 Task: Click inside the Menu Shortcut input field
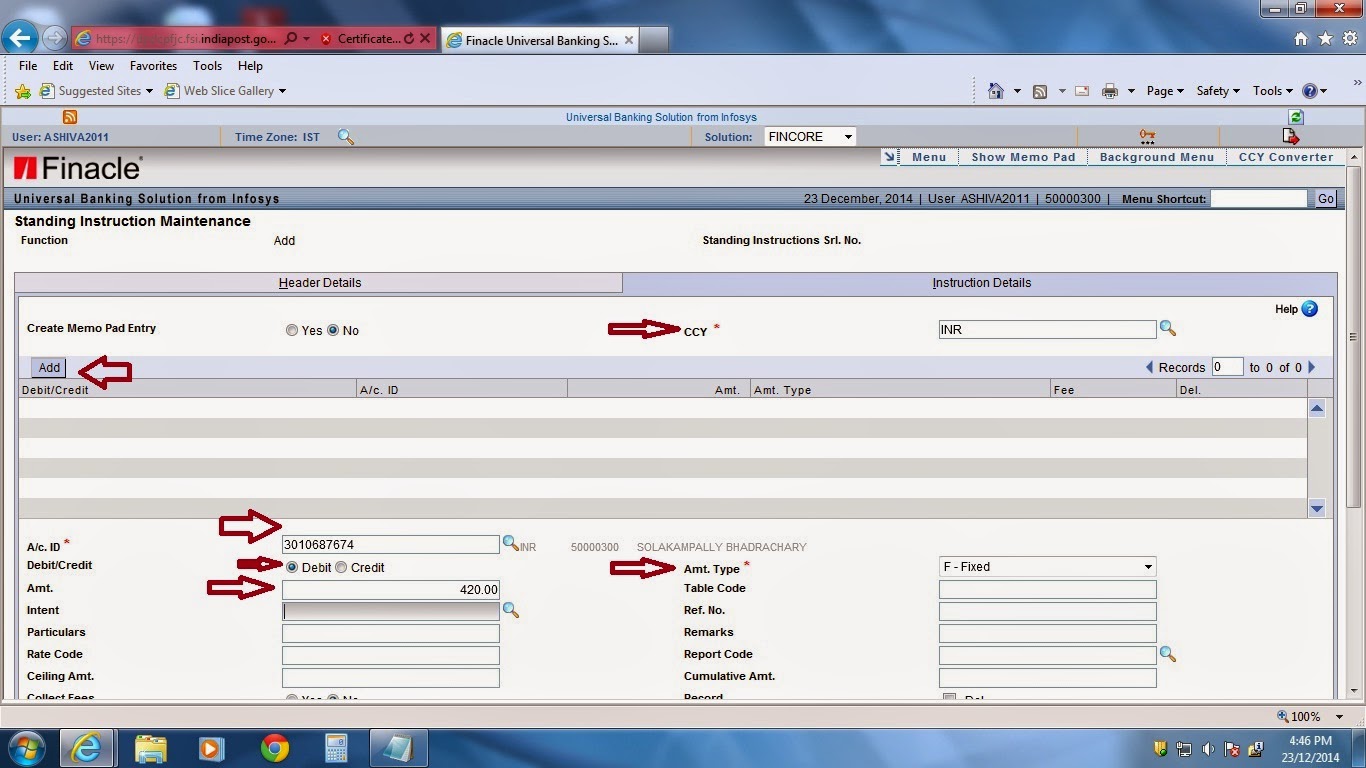click(x=1259, y=198)
